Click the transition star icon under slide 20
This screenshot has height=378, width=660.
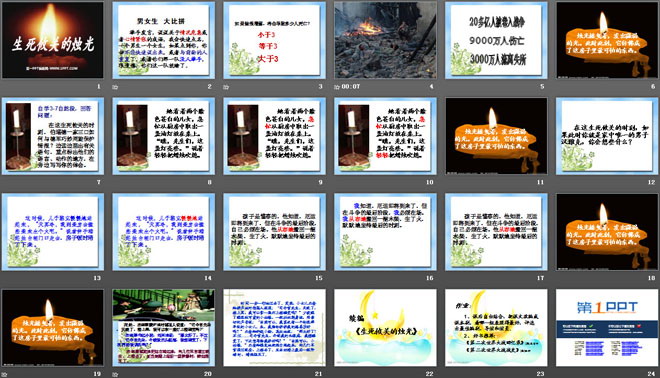(x=115, y=374)
